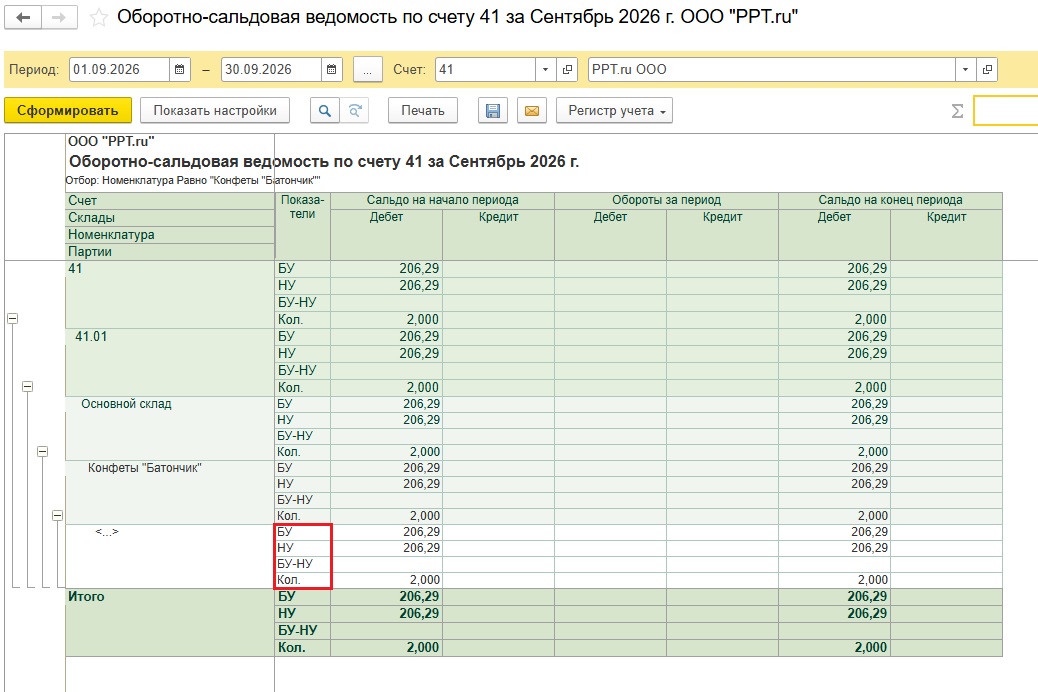Click the Итого total row label

(x=86, y=596)
